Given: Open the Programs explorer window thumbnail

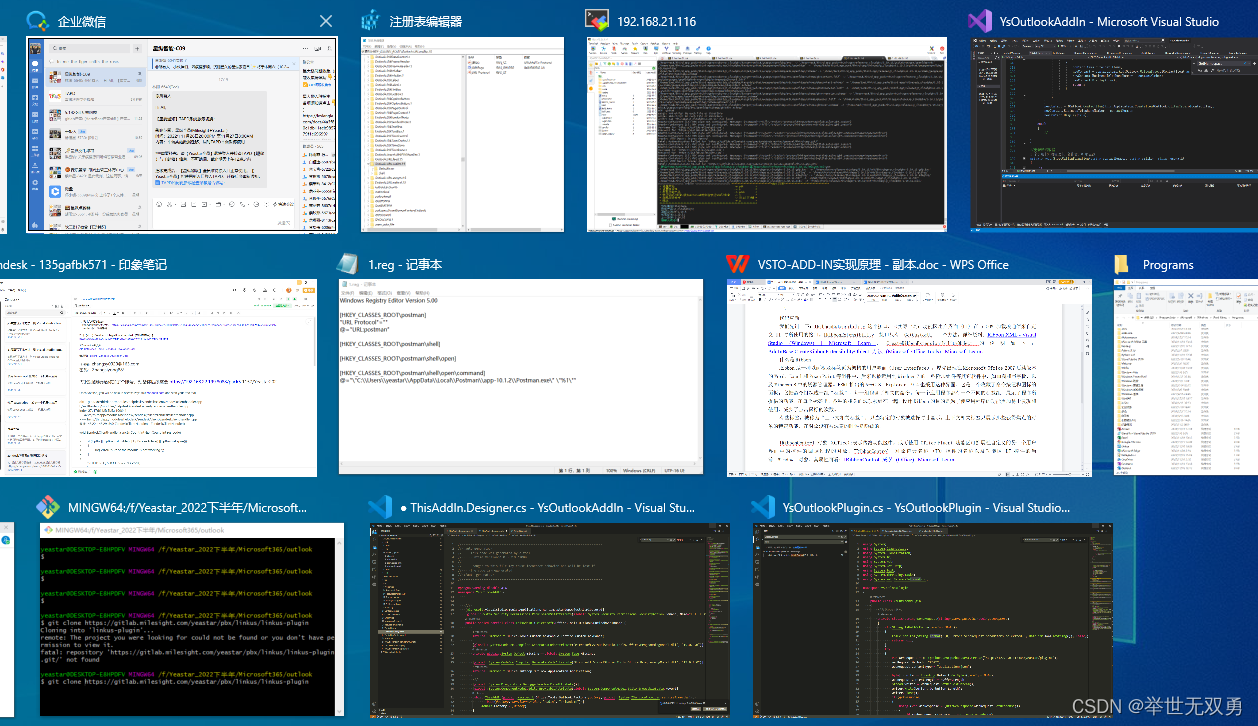Looking at the screenshot, I should [x=1186, y=378].
